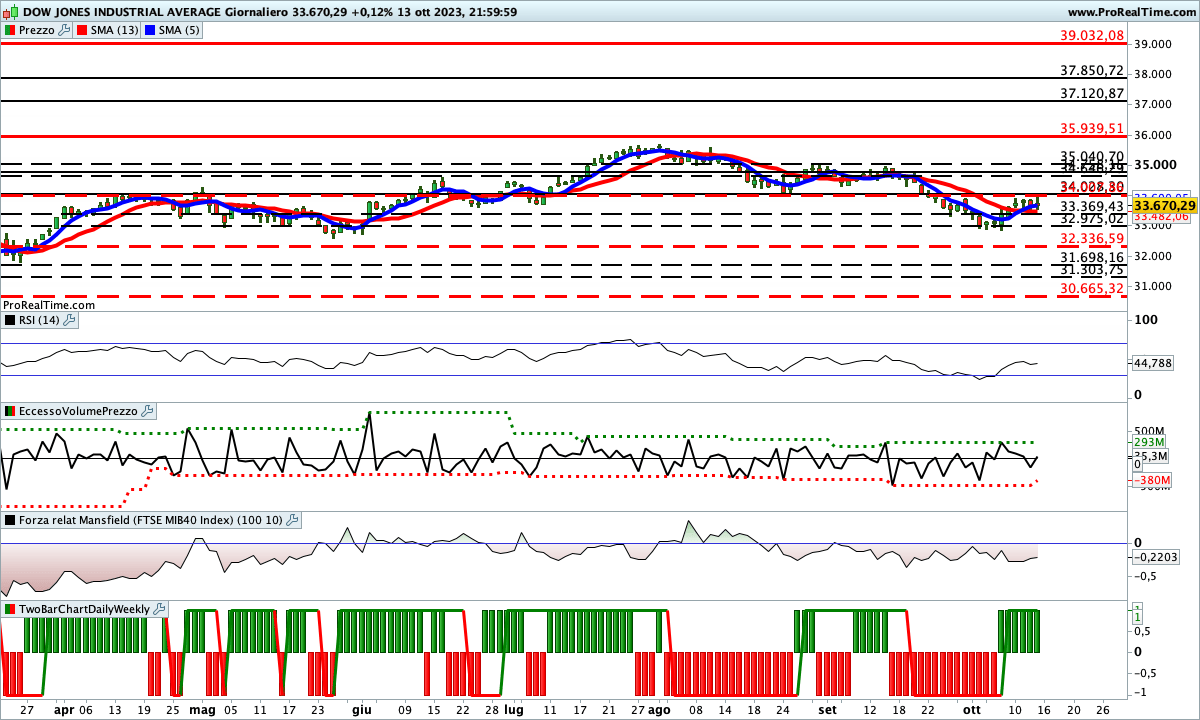The width and height of the screenshot is (1200, 720).
Task: Click the mini indicator icon beside EccessoVolumePrezzo
Action: pyautogui.click(x=9, y=411)
